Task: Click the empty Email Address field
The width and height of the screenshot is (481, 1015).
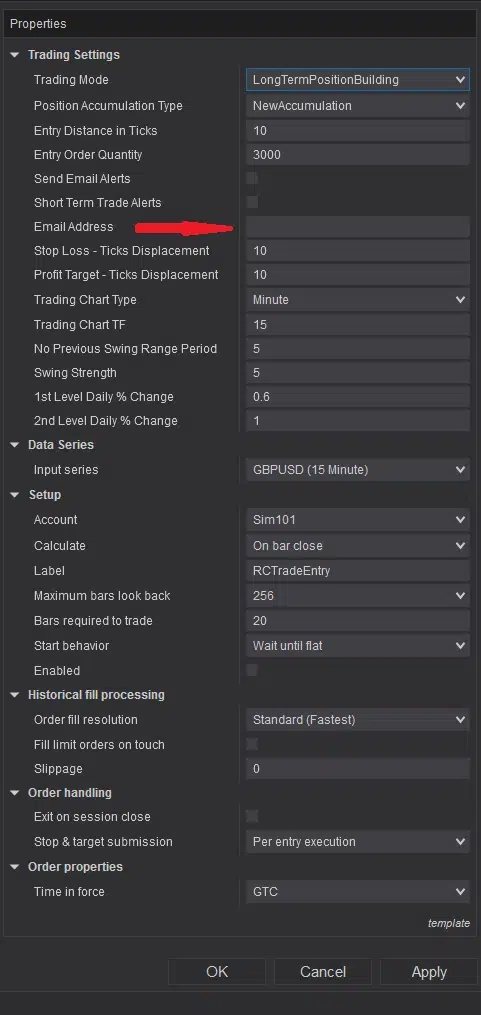Action: click(357, 227)
